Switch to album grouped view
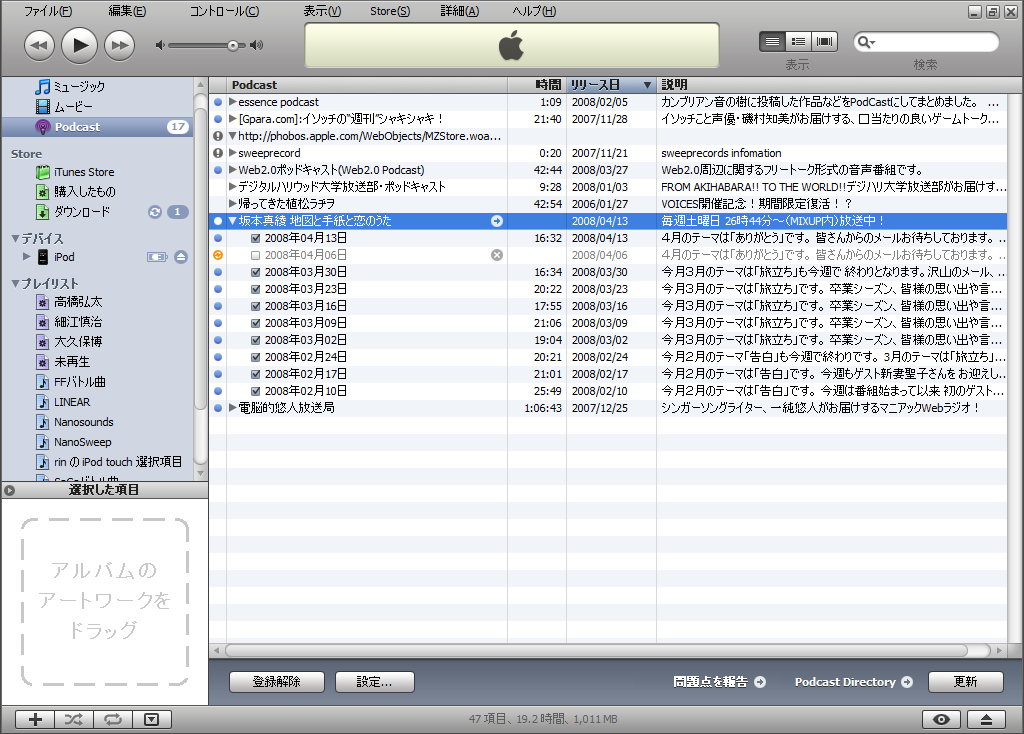Screen dimensions: 1024x734 pyautogui.click(x=798, y=42)
